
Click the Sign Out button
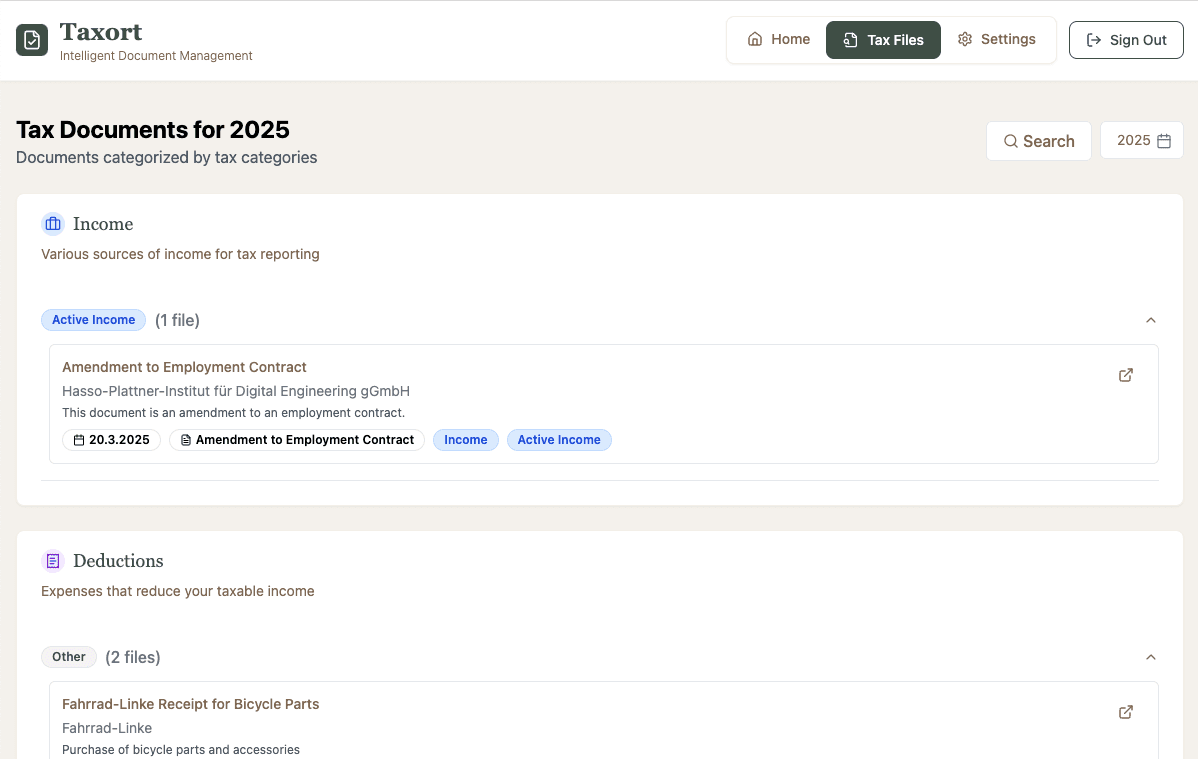1126,40
